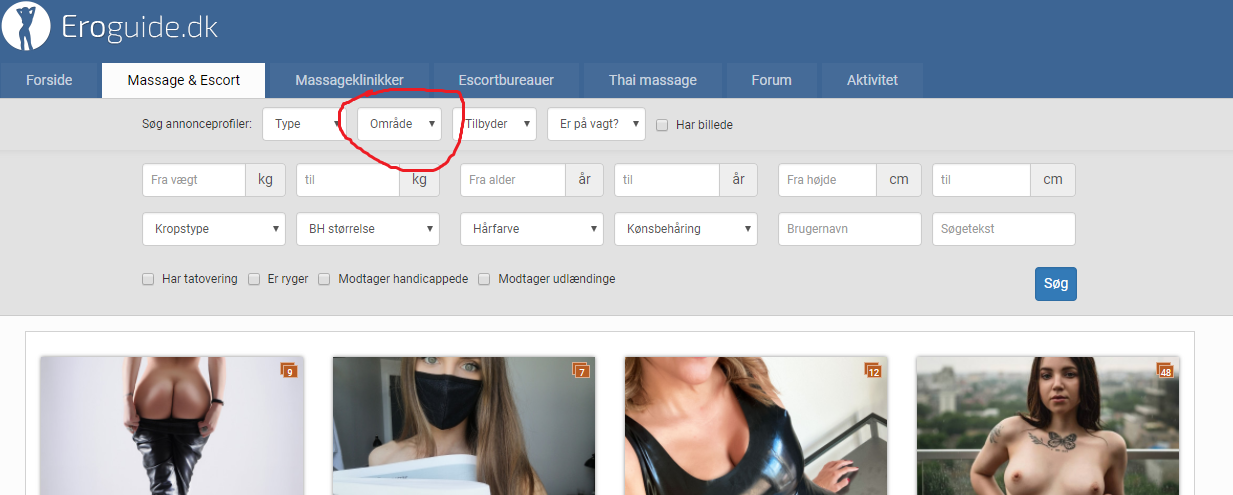This screenshot has height=495, width=1233.
Task: Click the photo count badge showing 12
Action: coord(873,371)
